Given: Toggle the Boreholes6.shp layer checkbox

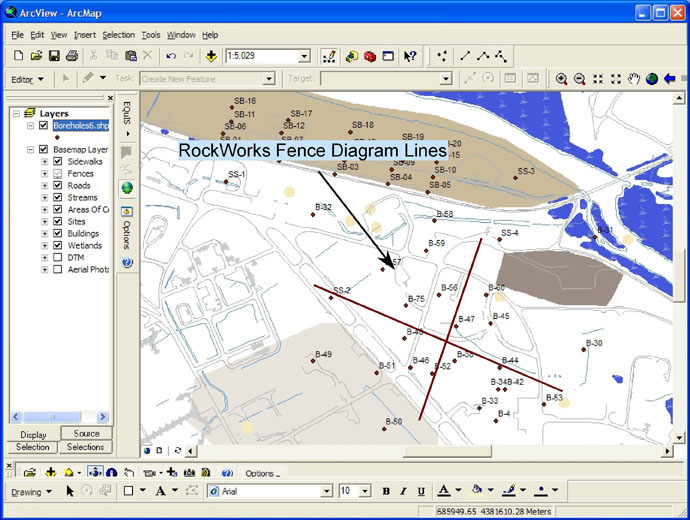Looking at the screenshot, I should point(43,125).
